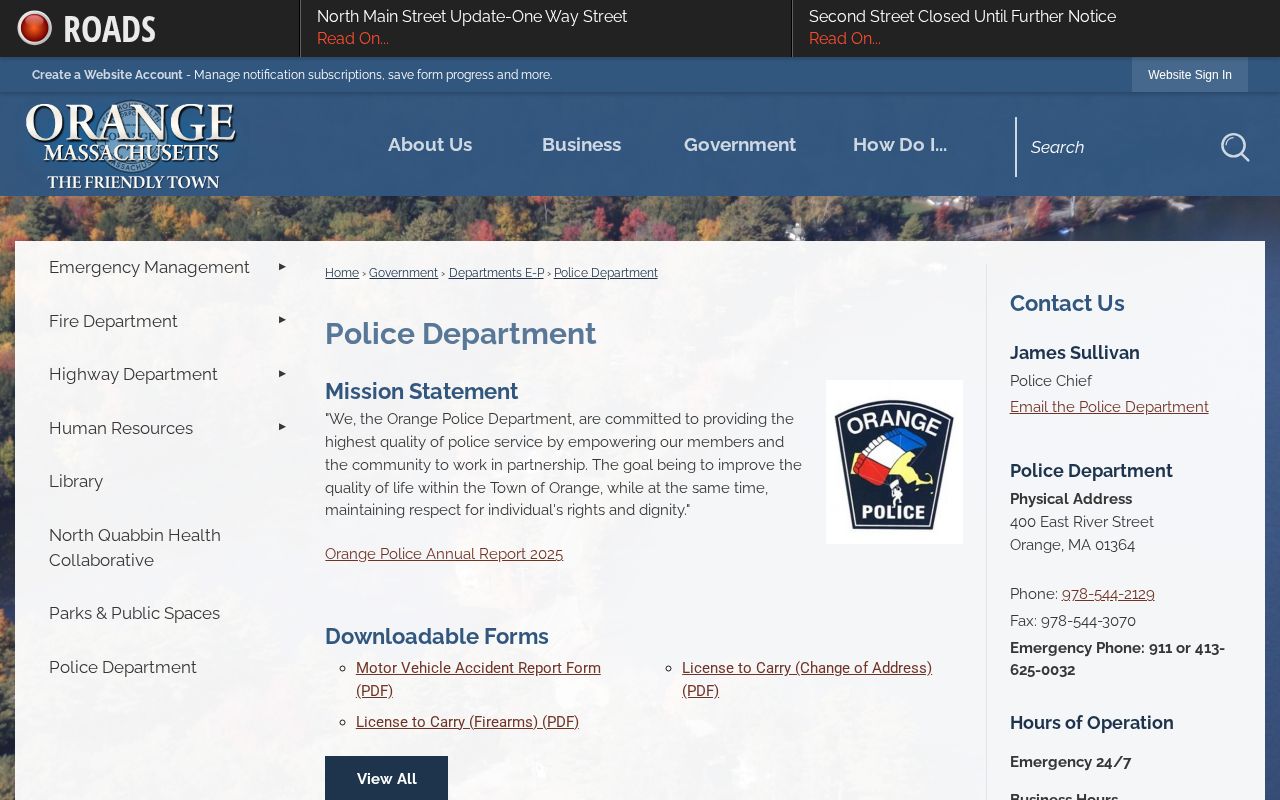Click Second Street Closed Until Further Notice headline
The width and height of the screenshot is (1280, 800).
962,17
